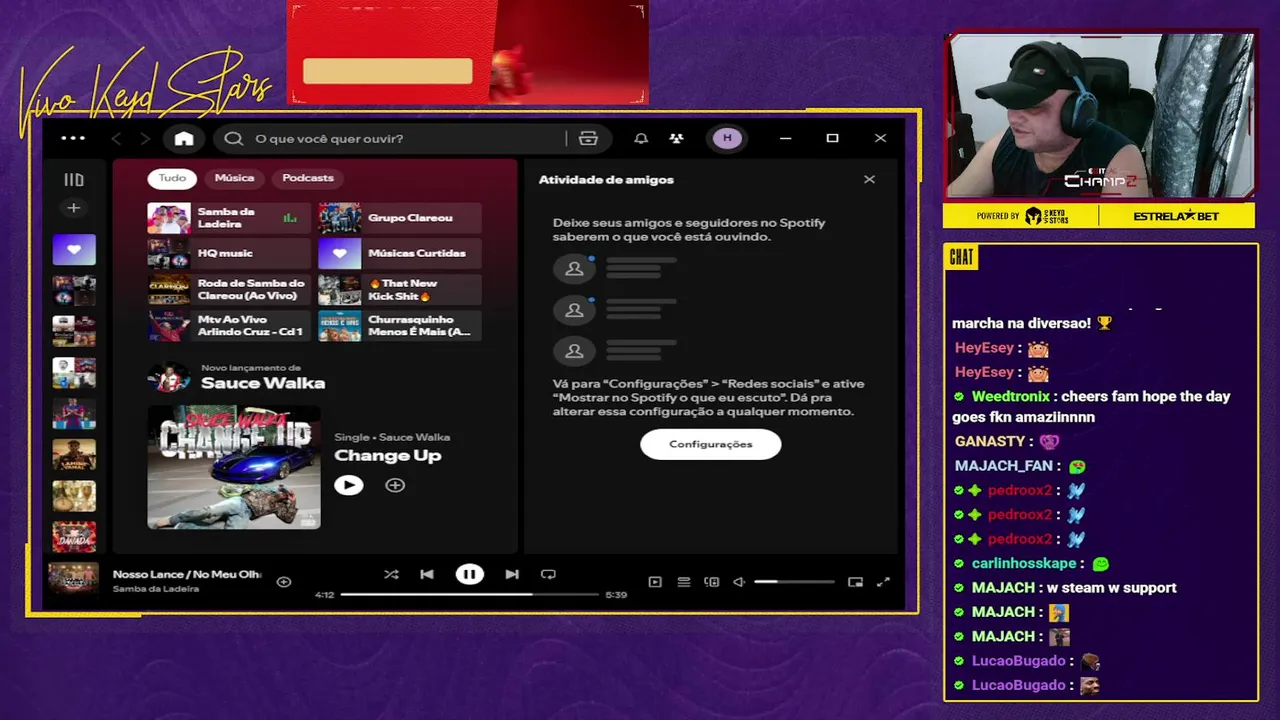This screenshot has height=720, width=1280.
Task: Open second sidebar playlist thumbnail below Liked Songs
Action: pyautogui.click(x=74, y=332)
